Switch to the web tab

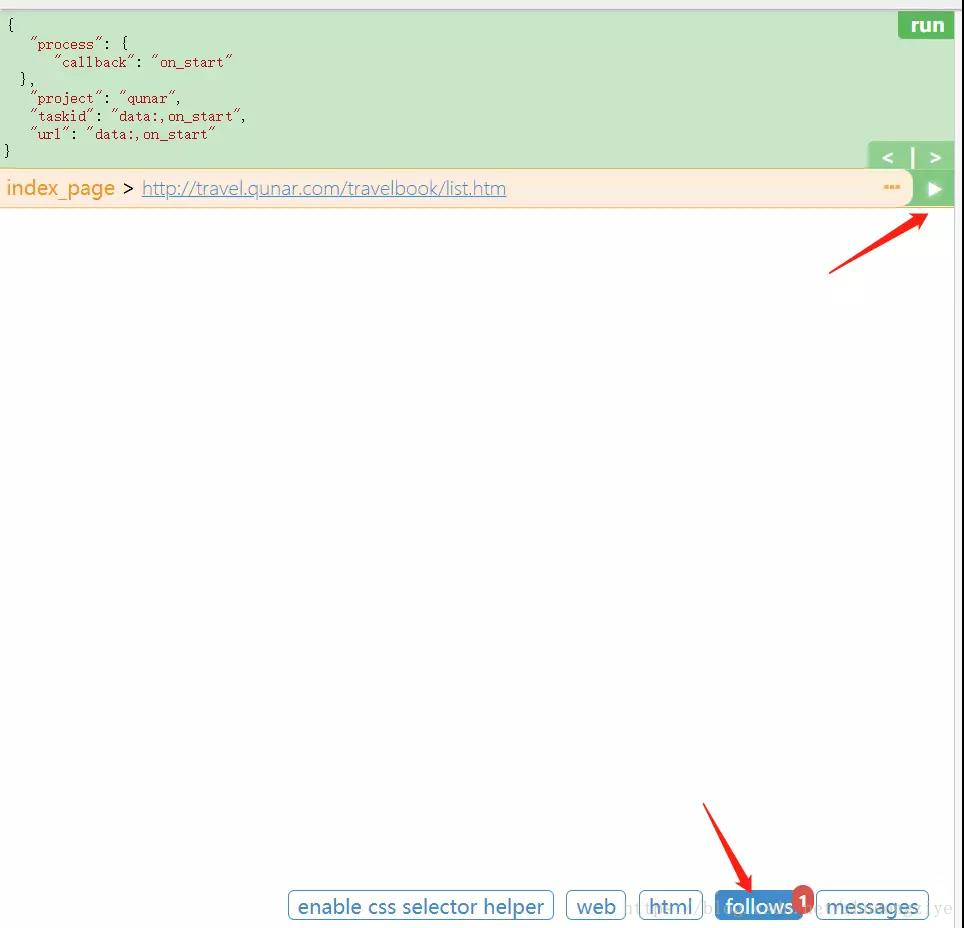pyautogui.click(x=596, y=906)
